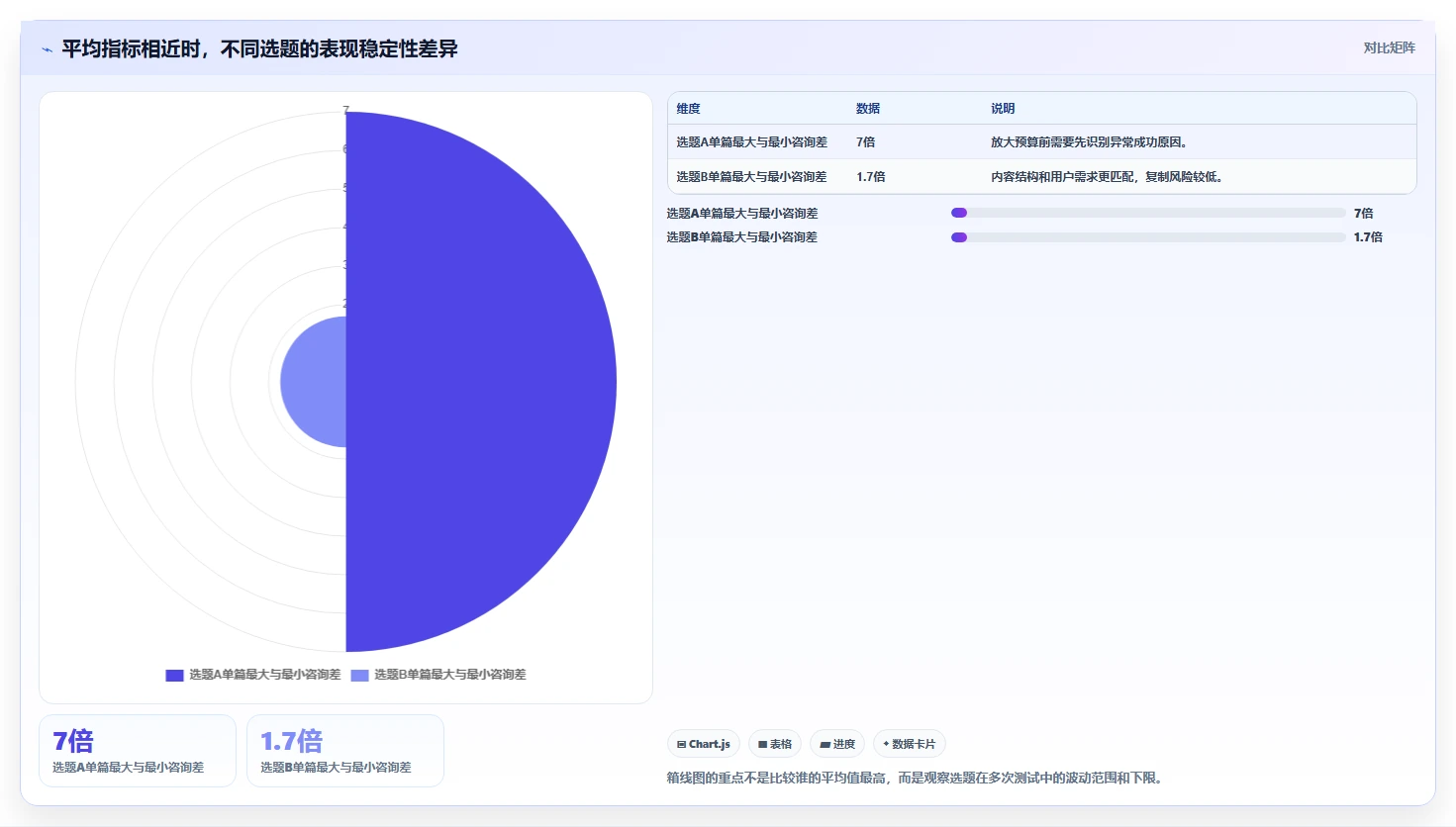
Task: Click 内容结构和用户需求更匹配 cell
Action: tap(1107, 177)
